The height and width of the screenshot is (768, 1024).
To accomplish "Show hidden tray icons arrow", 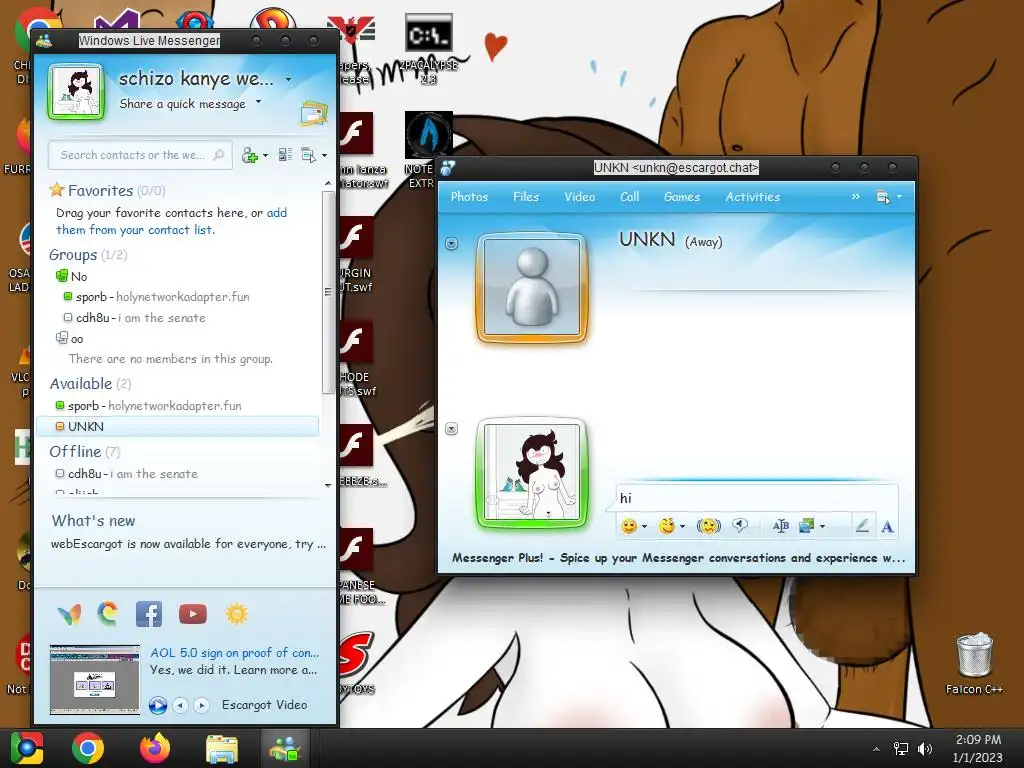I will pos(876,749).
